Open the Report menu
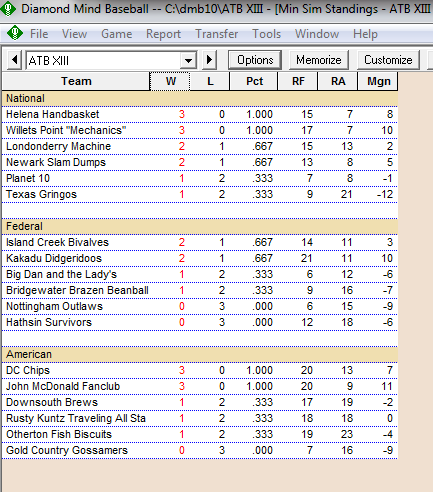The width and height of the screenshot is (433, 492). [x=163, y=34]
